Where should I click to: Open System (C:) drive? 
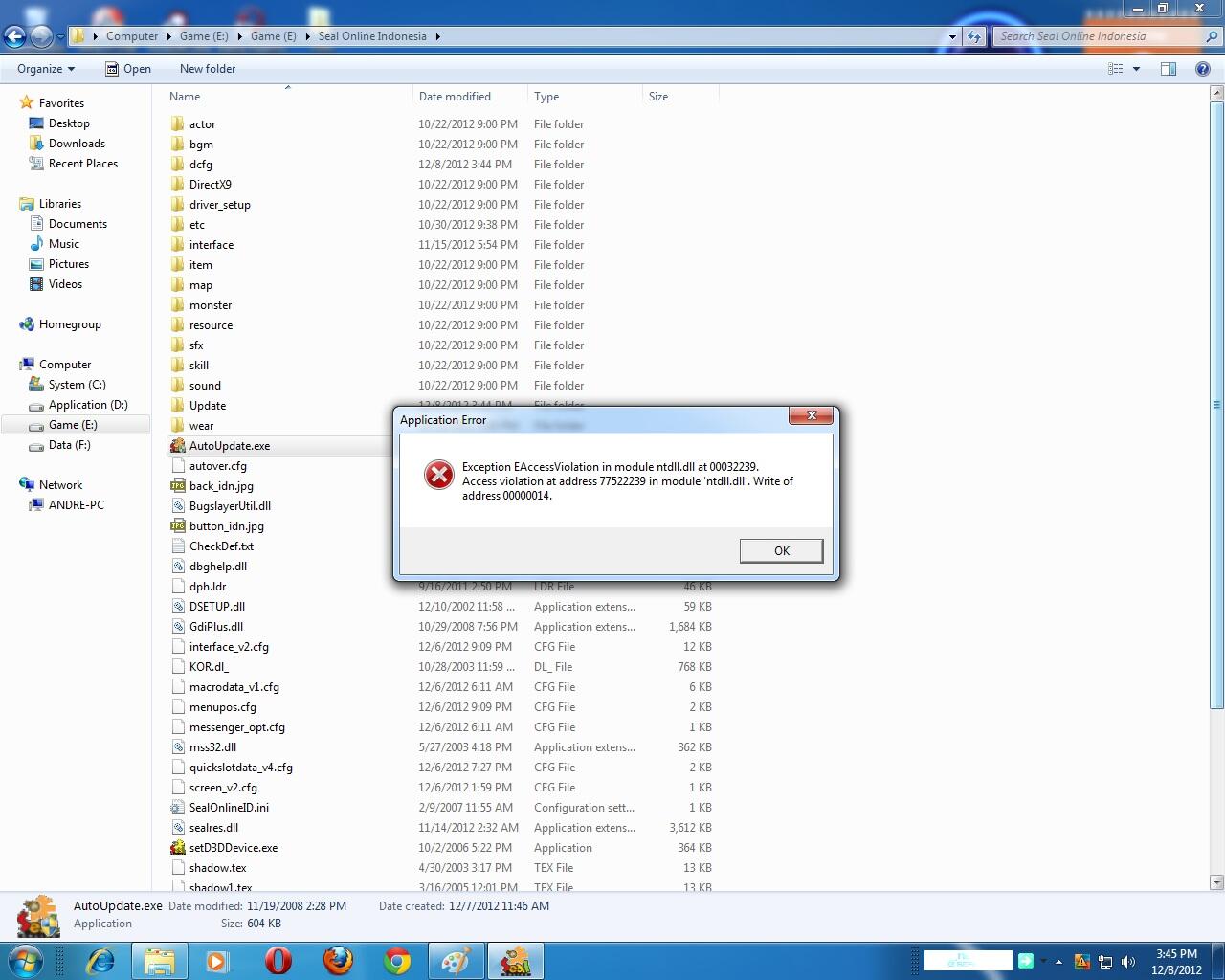click(77, 385)
